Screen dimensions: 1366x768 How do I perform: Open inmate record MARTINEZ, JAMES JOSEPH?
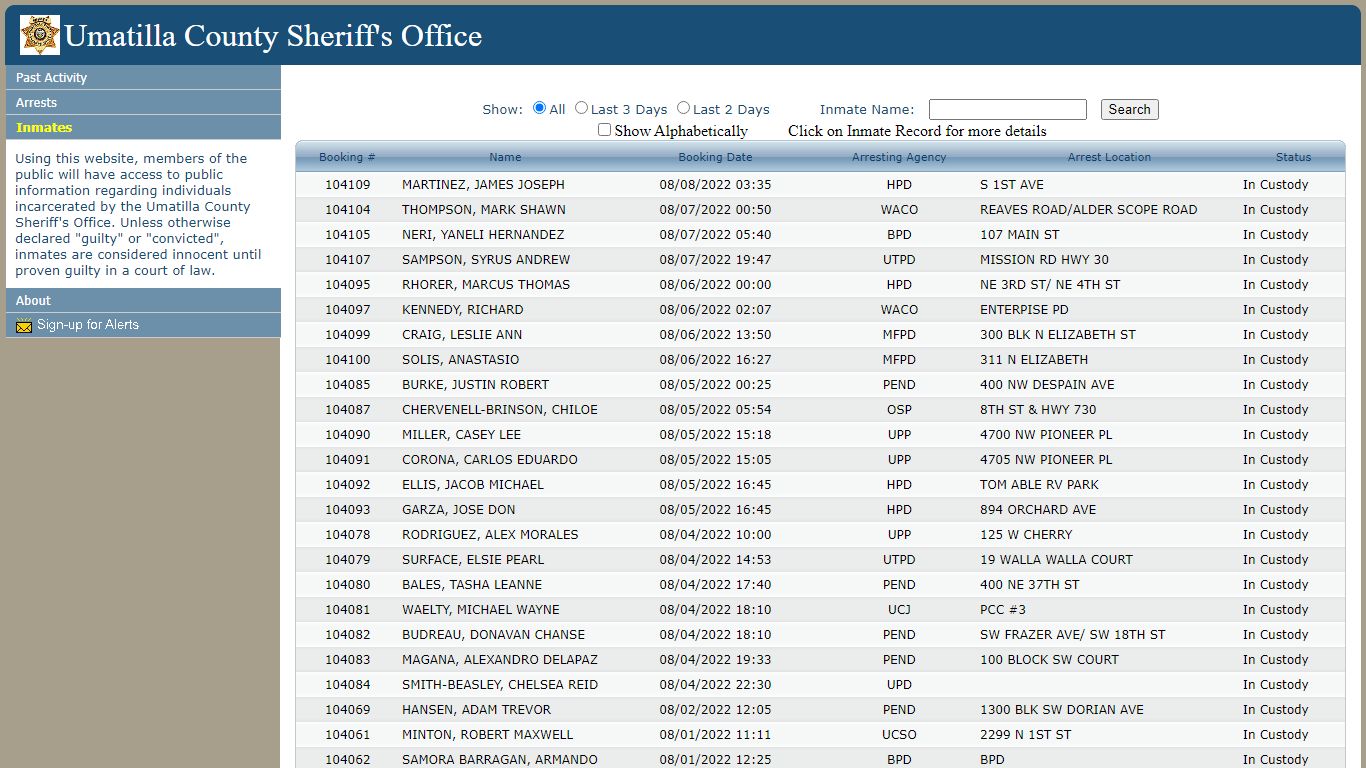(820, 185)
